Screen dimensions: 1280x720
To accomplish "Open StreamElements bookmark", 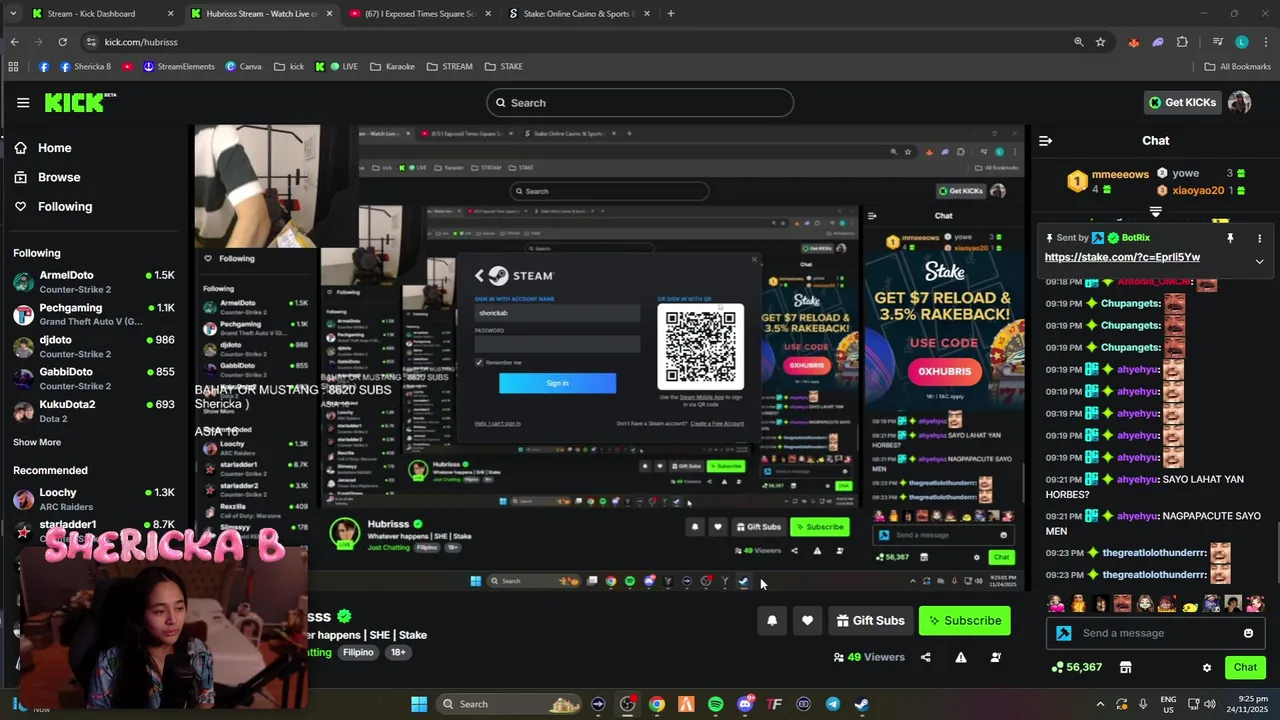I will pos(179,67).
